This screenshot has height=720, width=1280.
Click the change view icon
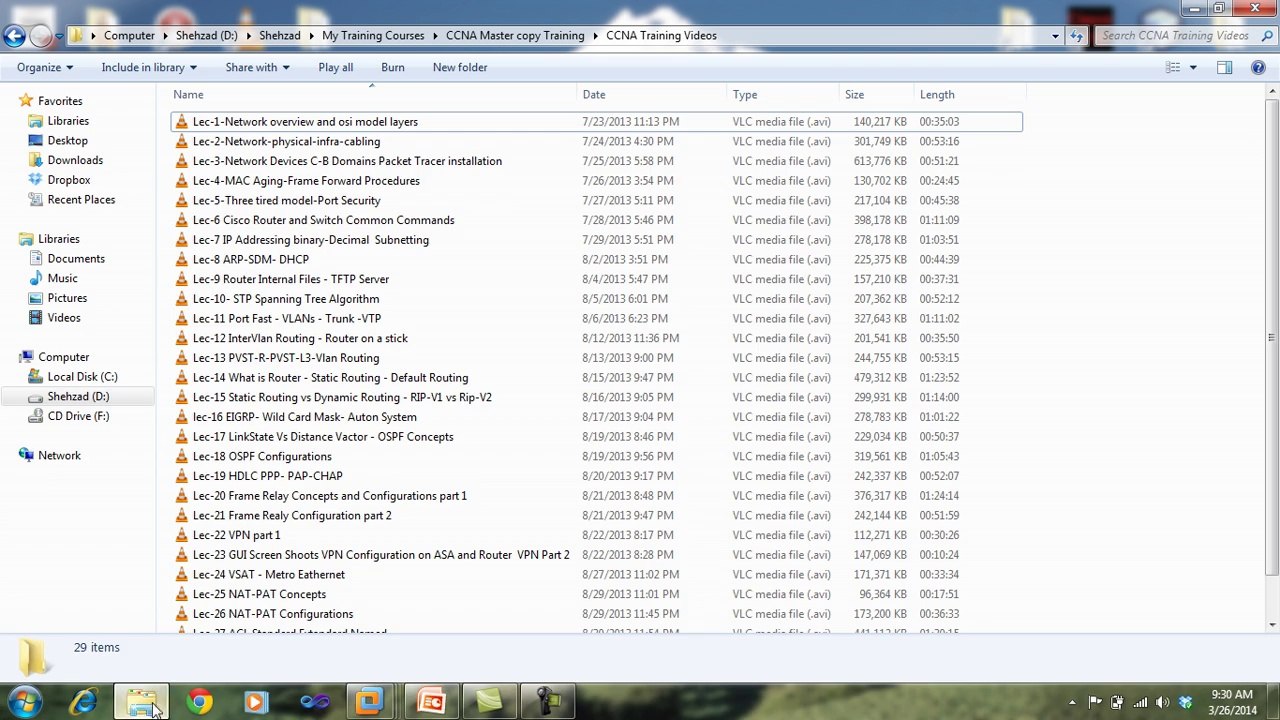(1173, 67)
